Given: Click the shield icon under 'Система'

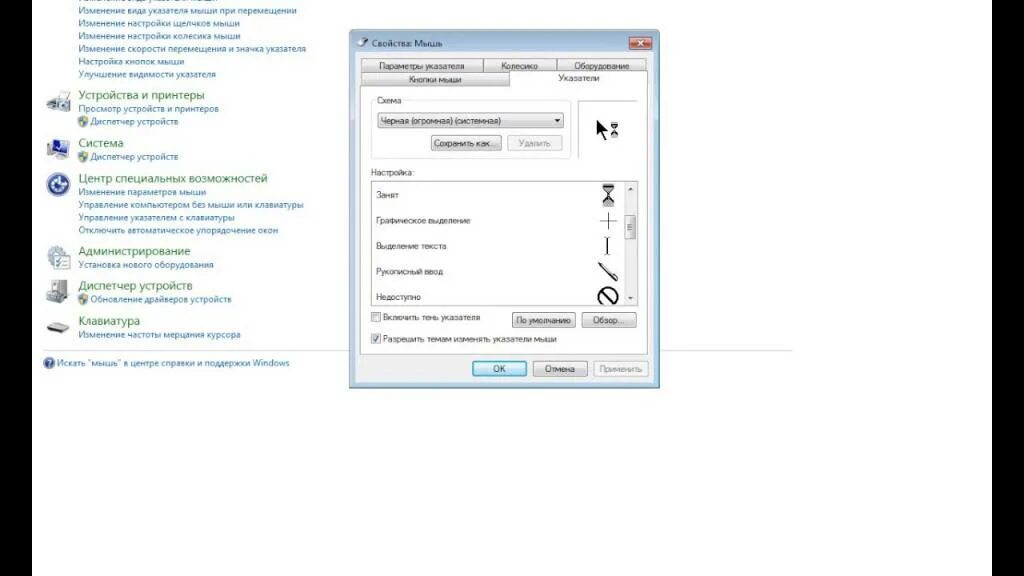Looking at the screenshot, I should 83,157.
